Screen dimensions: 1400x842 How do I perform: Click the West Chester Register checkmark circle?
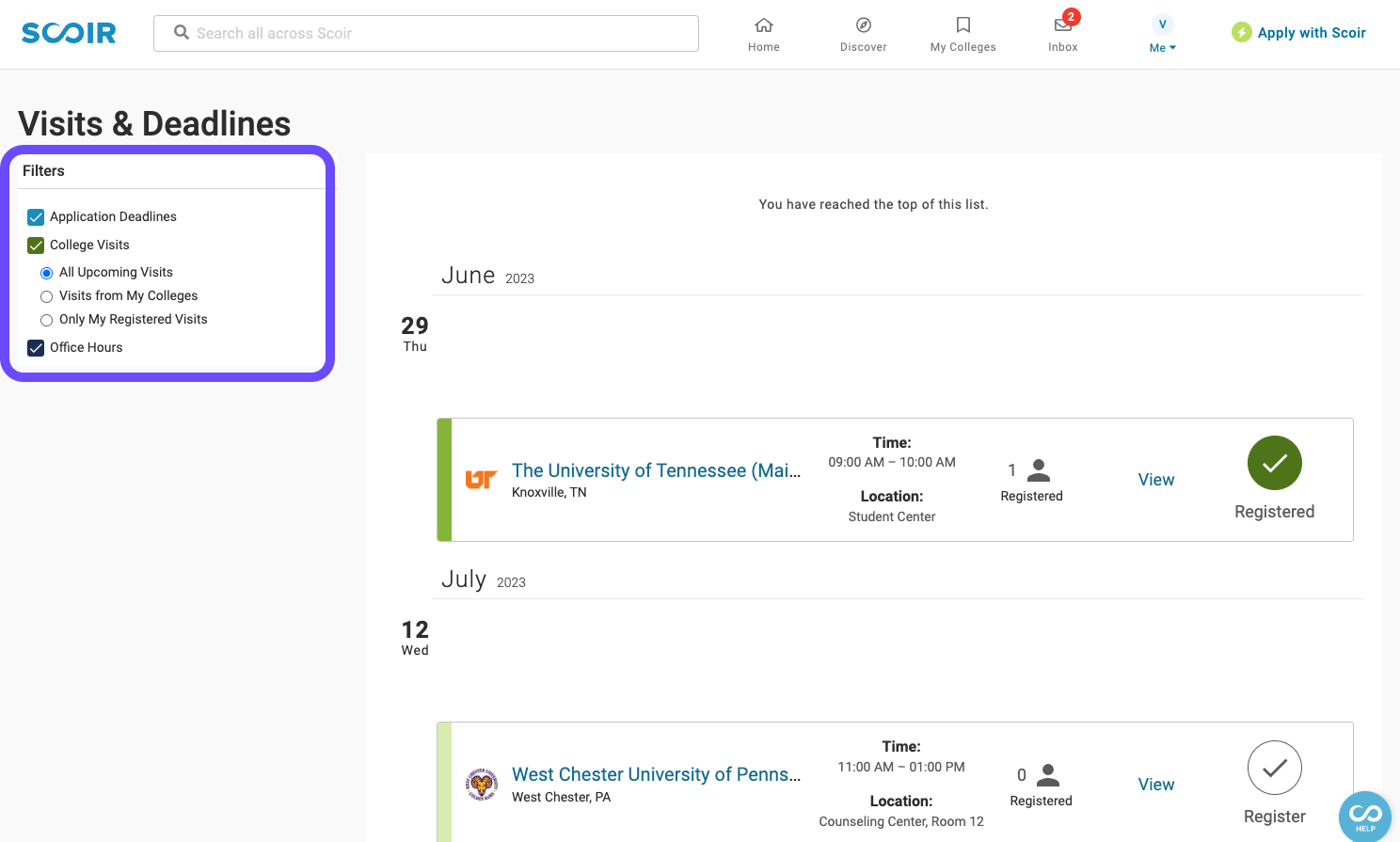1275,768
